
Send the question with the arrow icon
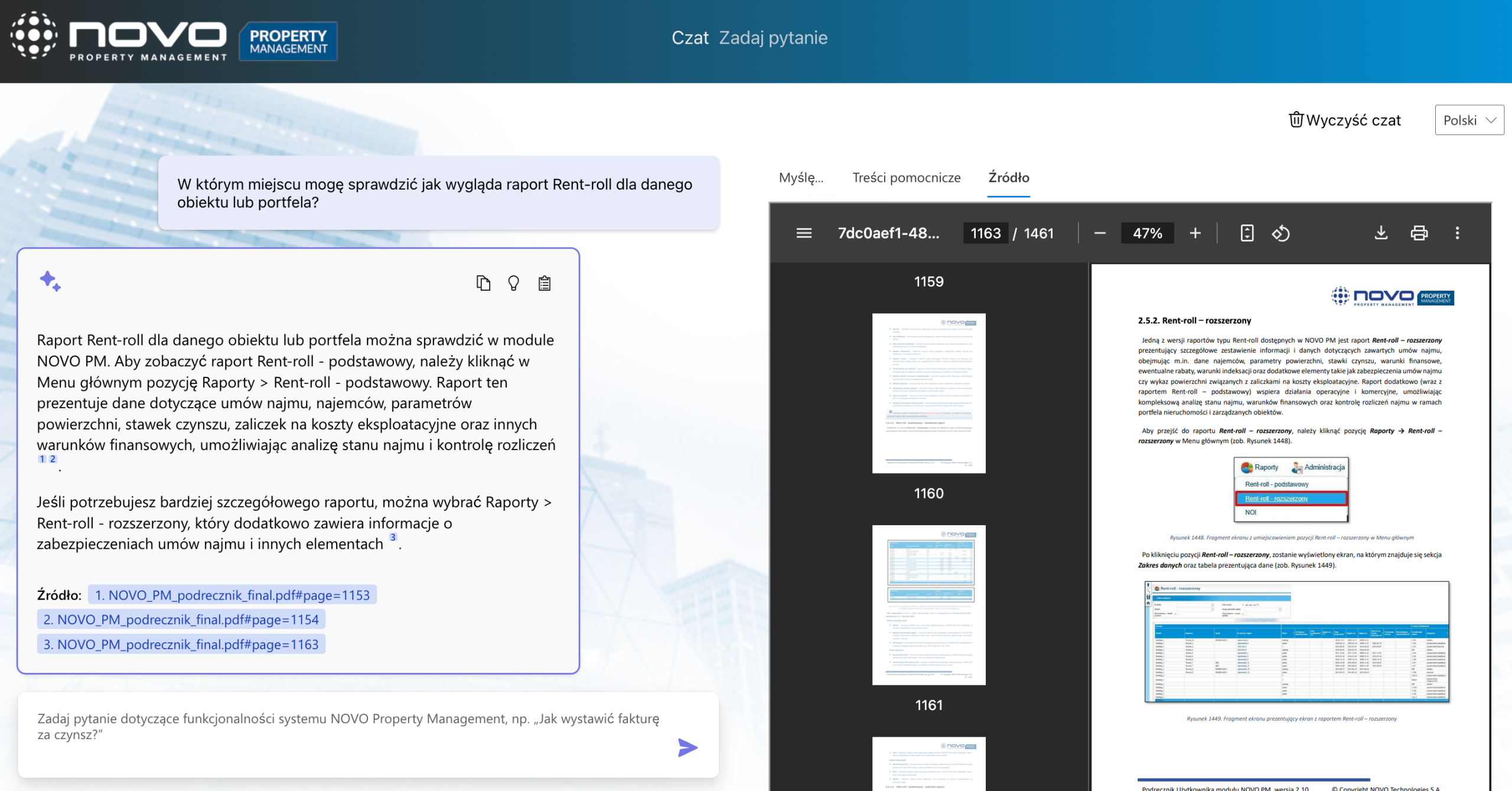tap(687, 748)
